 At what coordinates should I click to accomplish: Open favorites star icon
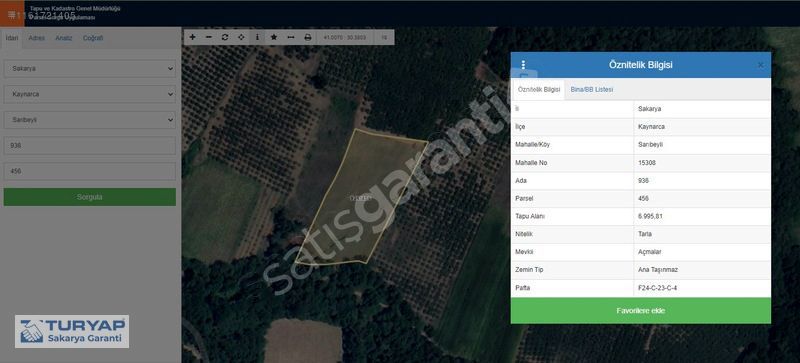click(274, 37)
